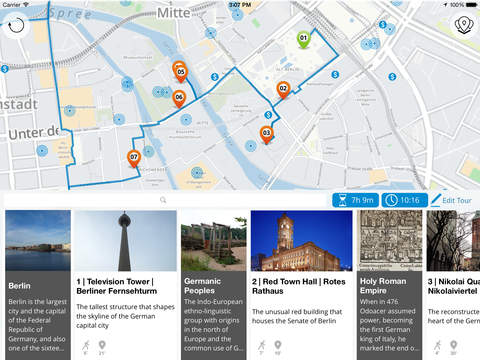Open the Germanic Peoples card
480x360 pixels.
[214, 285]
